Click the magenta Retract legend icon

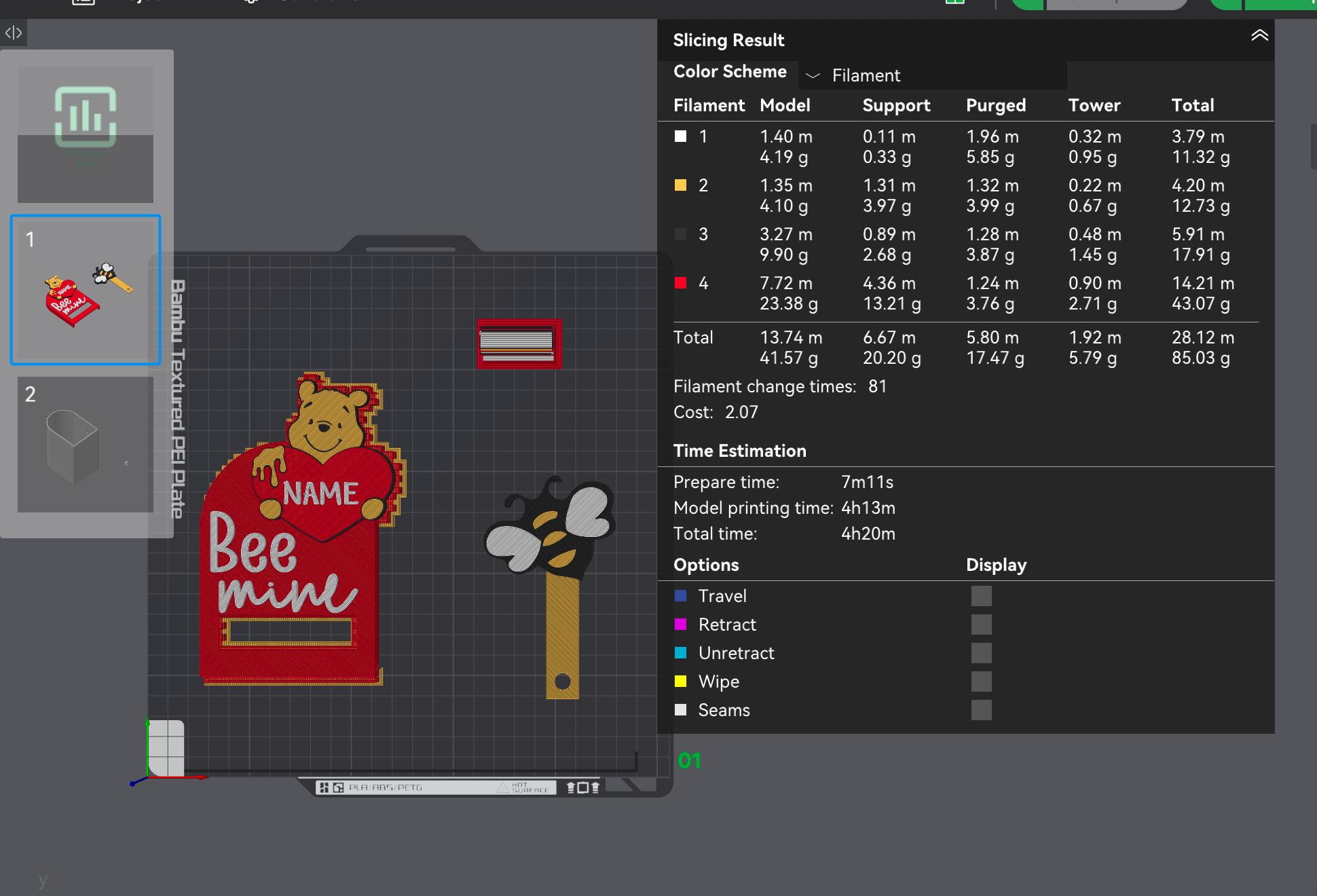(x=680, y=624)
